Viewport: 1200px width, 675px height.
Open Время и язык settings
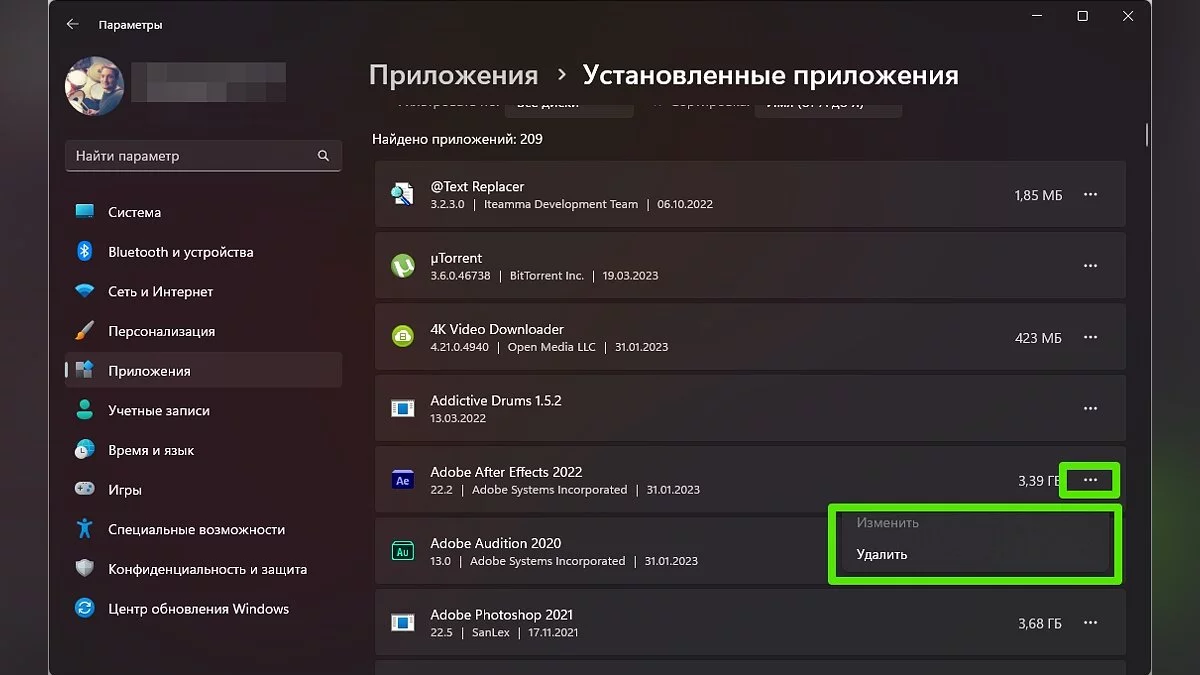tap(150, 450)
